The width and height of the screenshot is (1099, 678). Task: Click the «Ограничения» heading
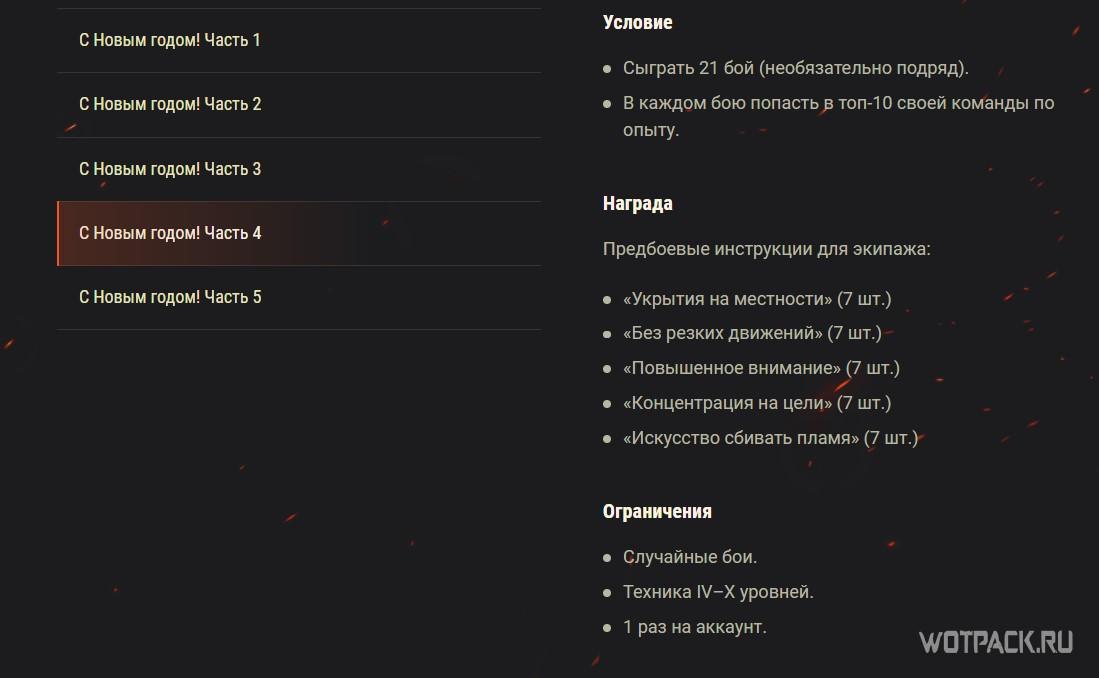tap(657, 511)
